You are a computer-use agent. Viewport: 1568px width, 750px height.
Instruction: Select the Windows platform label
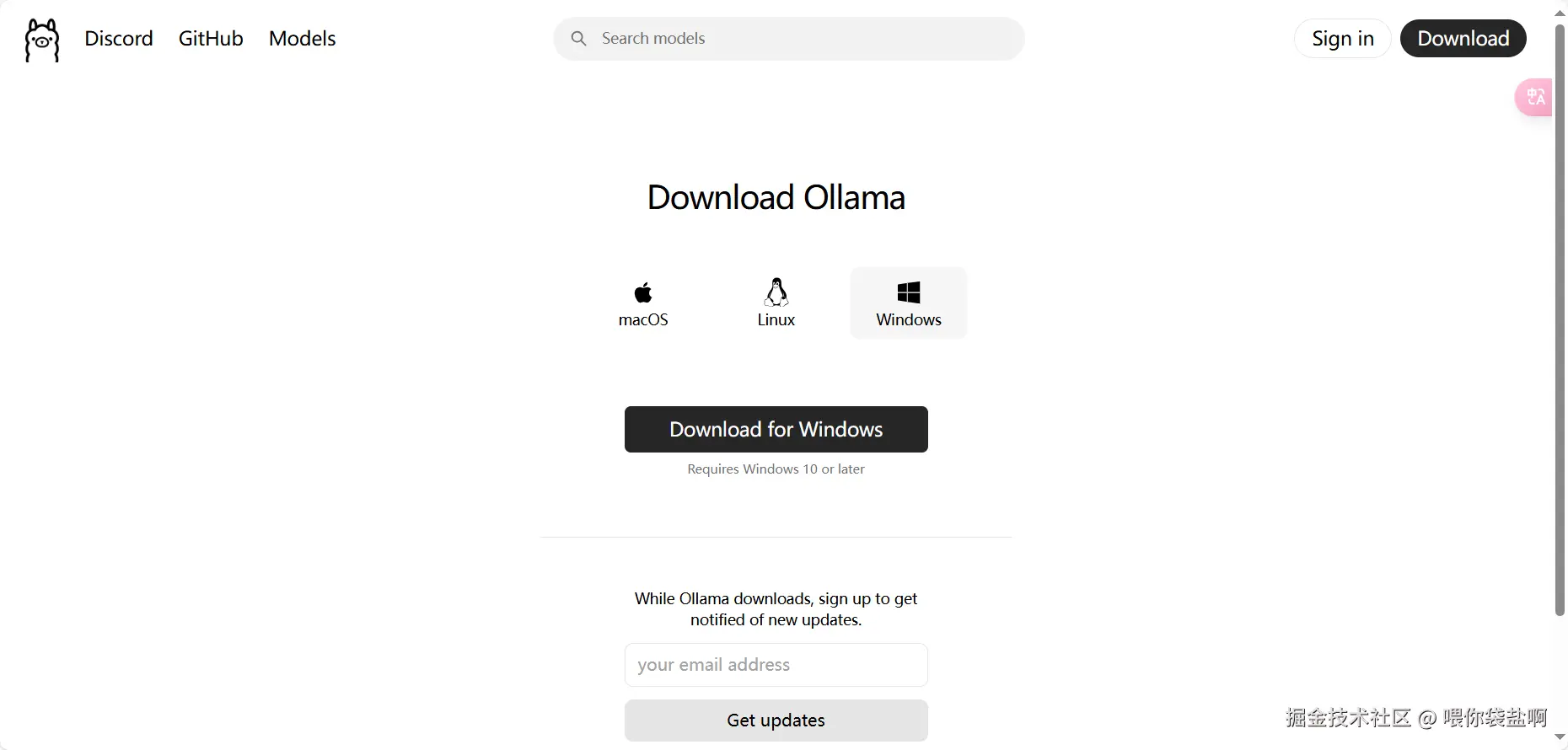tap(909, 320)
